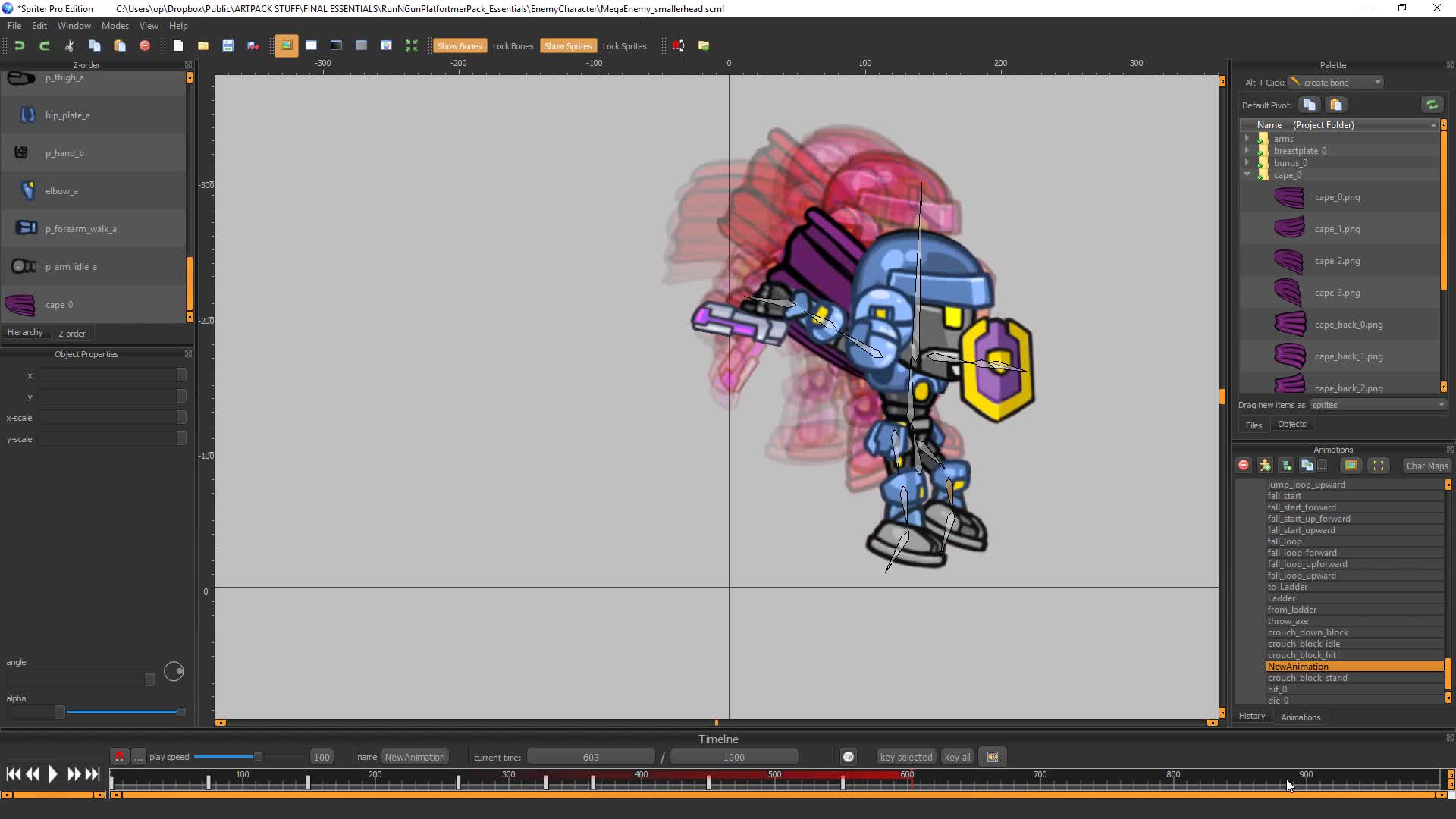The height and width of the screenshot is (819, 1456).
Task: Save project with floppy disk icon
Action: (227, 45)
